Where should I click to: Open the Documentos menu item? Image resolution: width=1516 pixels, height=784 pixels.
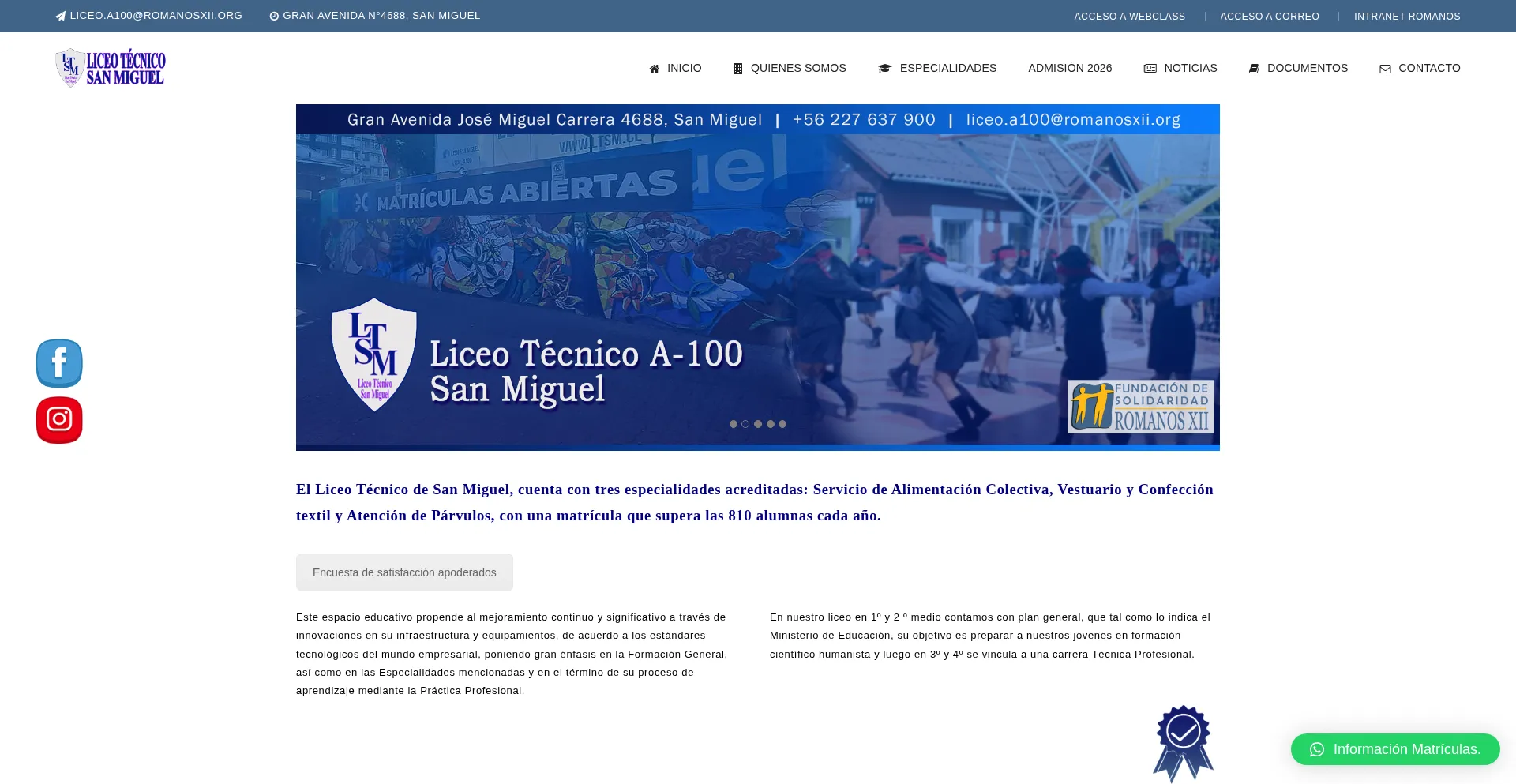click(x=1298, y=68)
